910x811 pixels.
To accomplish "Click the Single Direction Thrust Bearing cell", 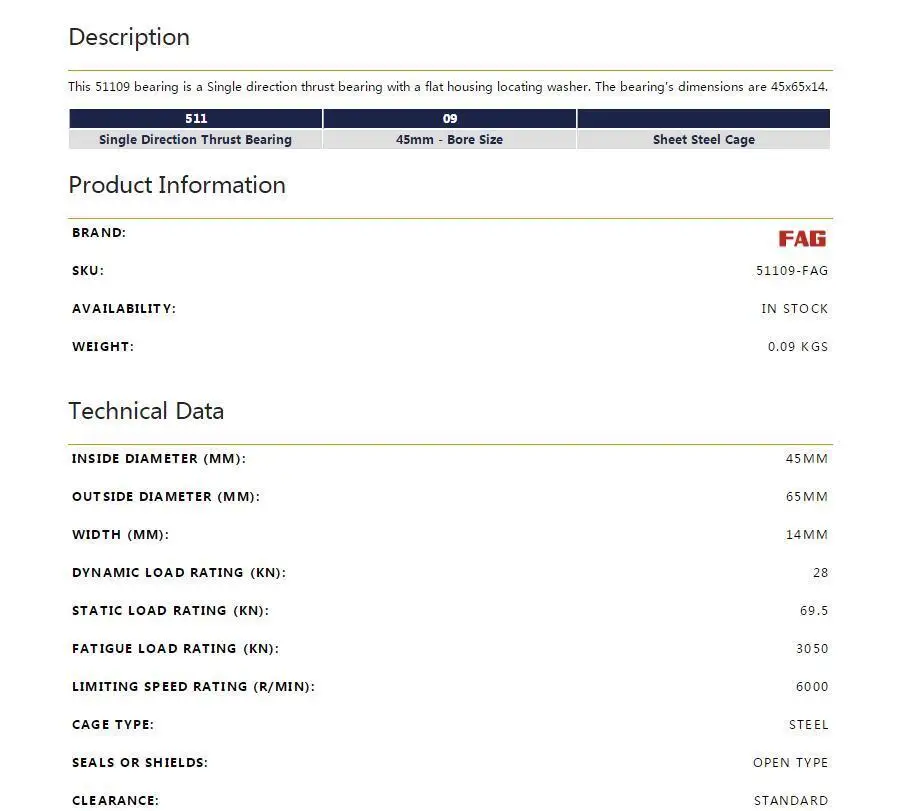I will 196,139.
